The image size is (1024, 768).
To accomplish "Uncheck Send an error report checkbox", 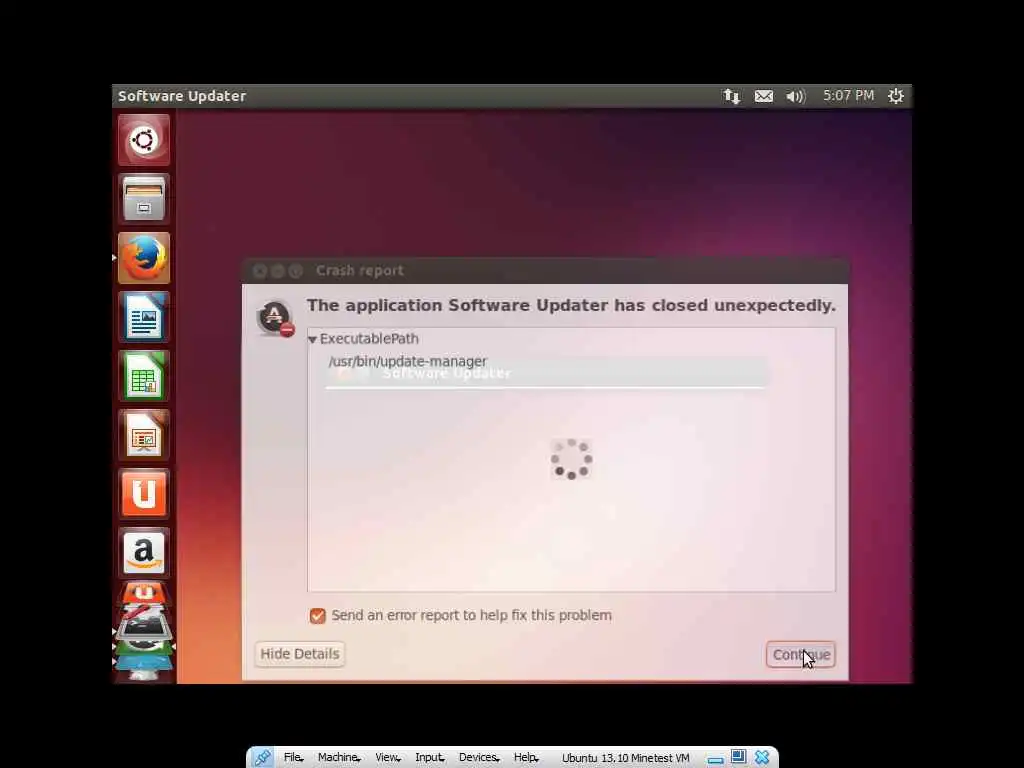I will [x=317, y=616].
